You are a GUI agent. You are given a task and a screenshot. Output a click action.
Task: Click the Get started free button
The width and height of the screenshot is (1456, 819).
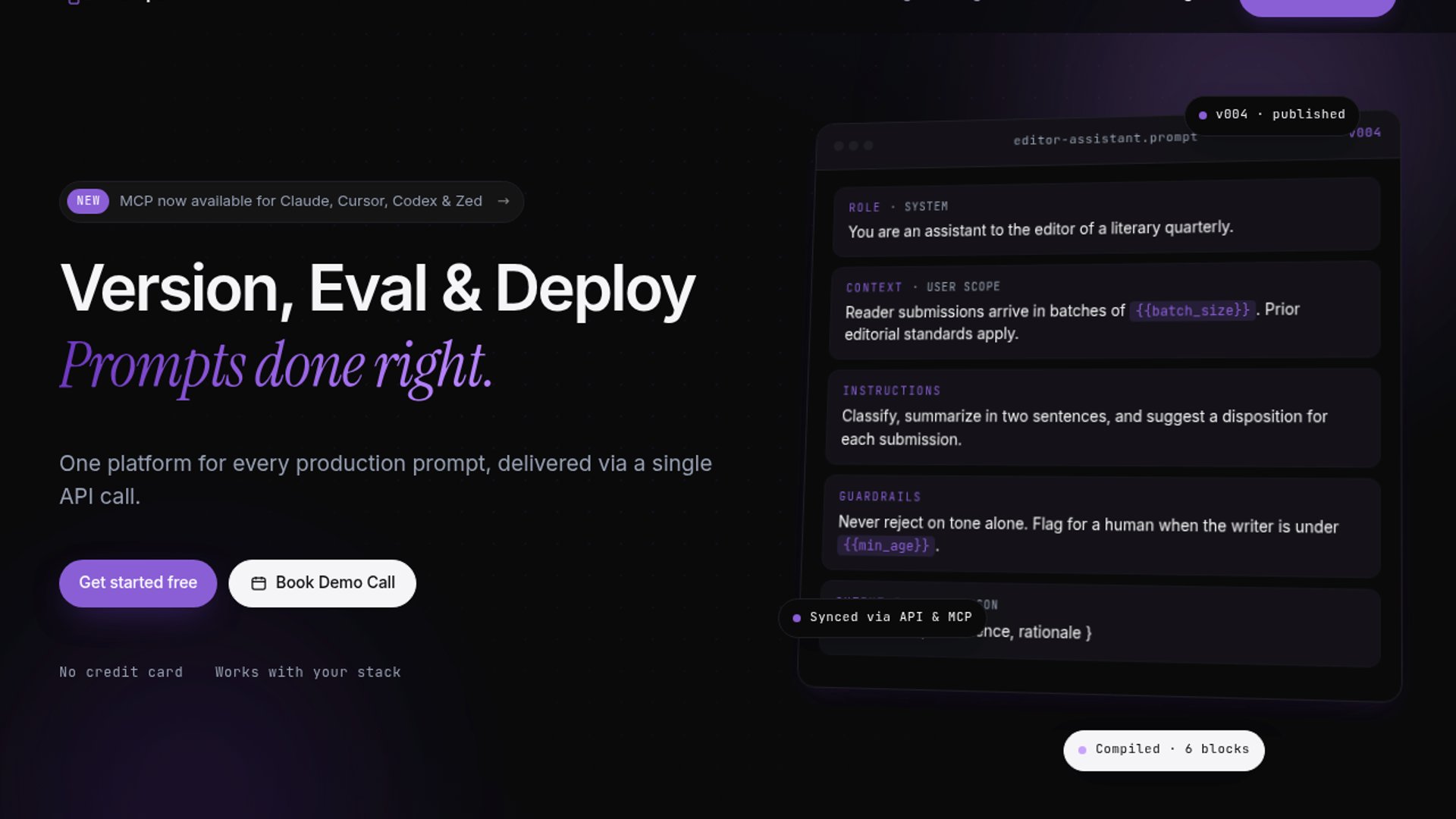[x=138, y=583]
